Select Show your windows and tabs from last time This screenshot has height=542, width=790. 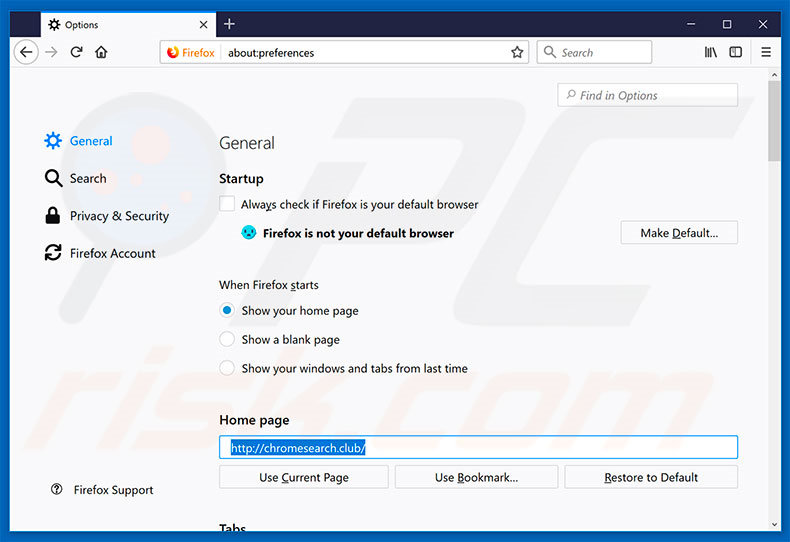click(227, 368)
